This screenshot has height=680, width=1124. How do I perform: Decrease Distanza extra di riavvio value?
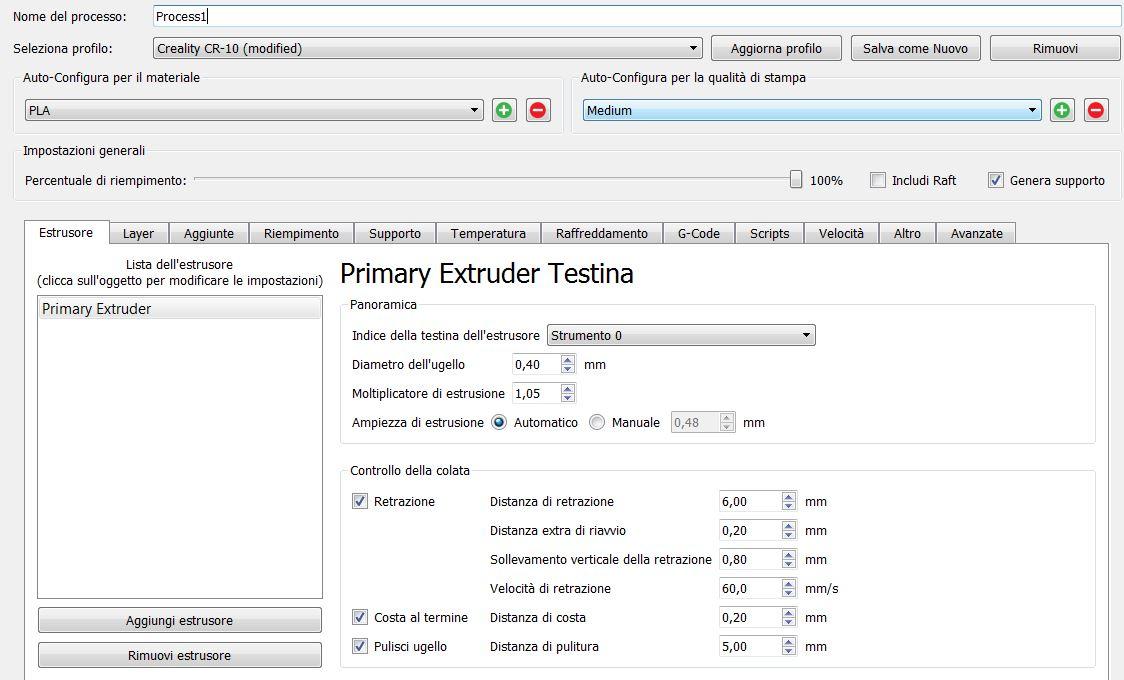point(789,535)
